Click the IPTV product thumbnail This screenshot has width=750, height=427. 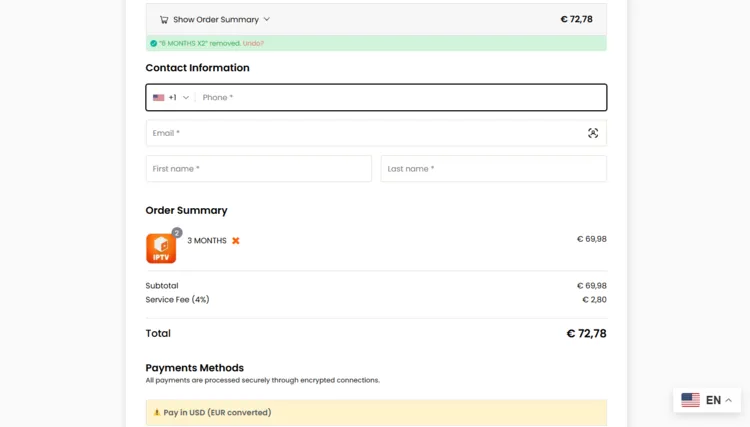tap(160, 249)
